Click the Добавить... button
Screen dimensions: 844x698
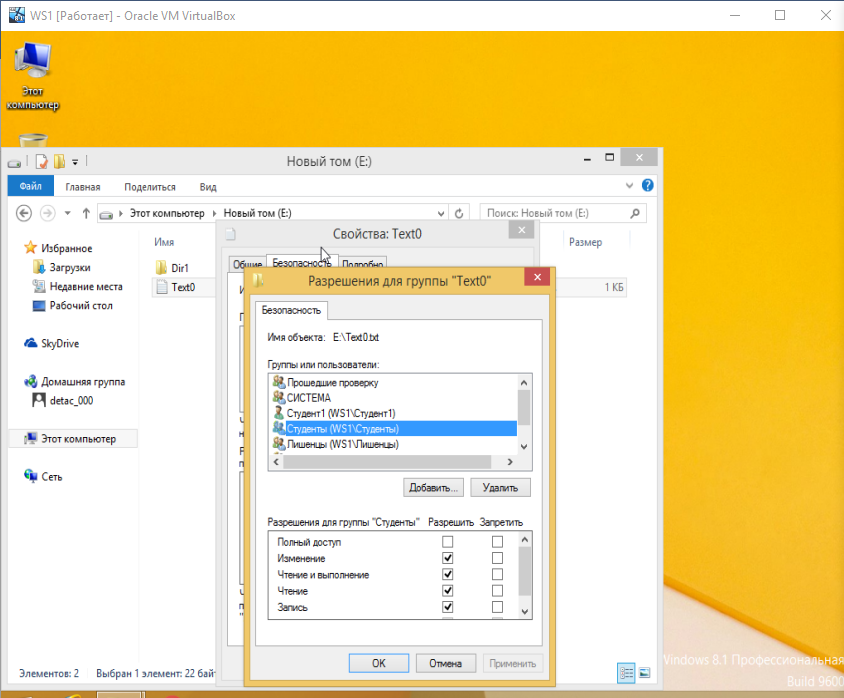(x=433, y=488)
